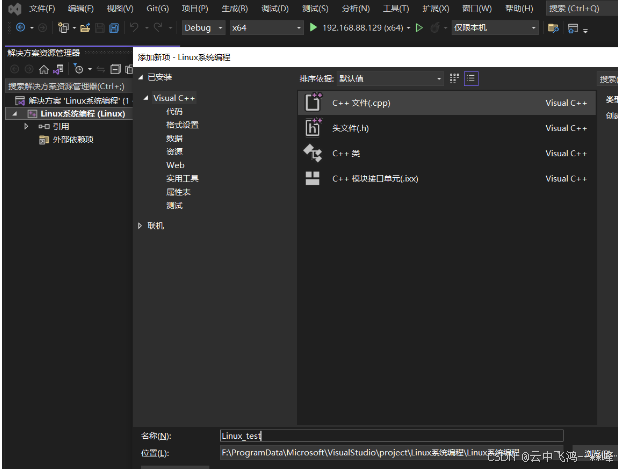Click the Hot Reload flame icon

click(x=435, y=28)
